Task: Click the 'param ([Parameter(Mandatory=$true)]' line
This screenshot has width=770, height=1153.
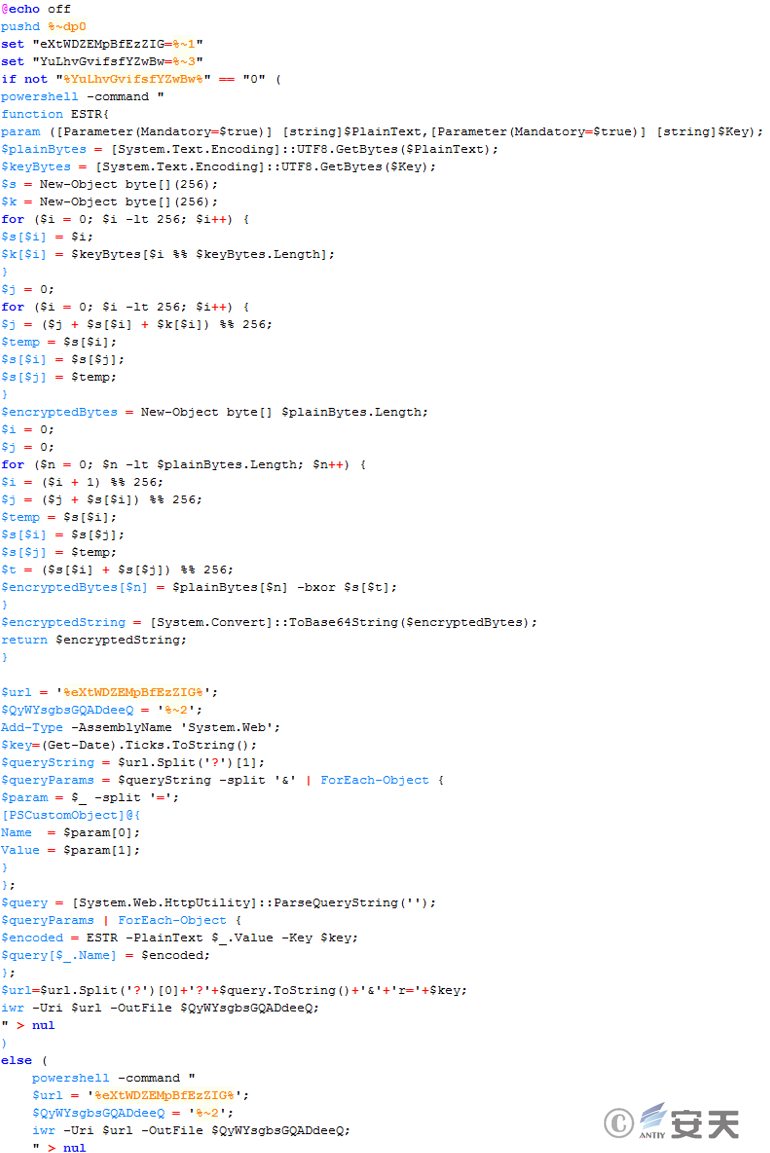Action: 382,132
